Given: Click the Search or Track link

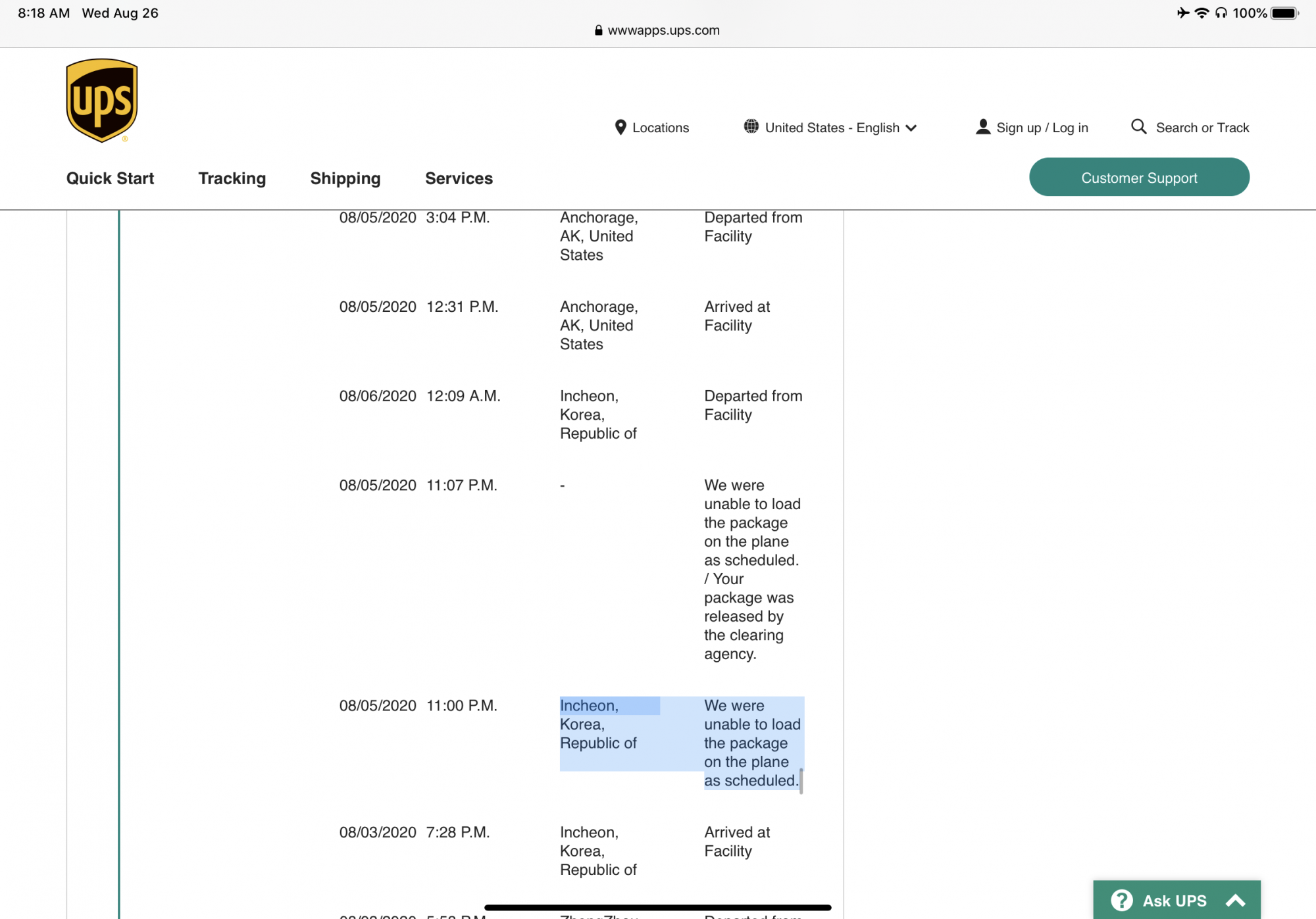Looking at the screenshot, I should tap(1202, 128).
